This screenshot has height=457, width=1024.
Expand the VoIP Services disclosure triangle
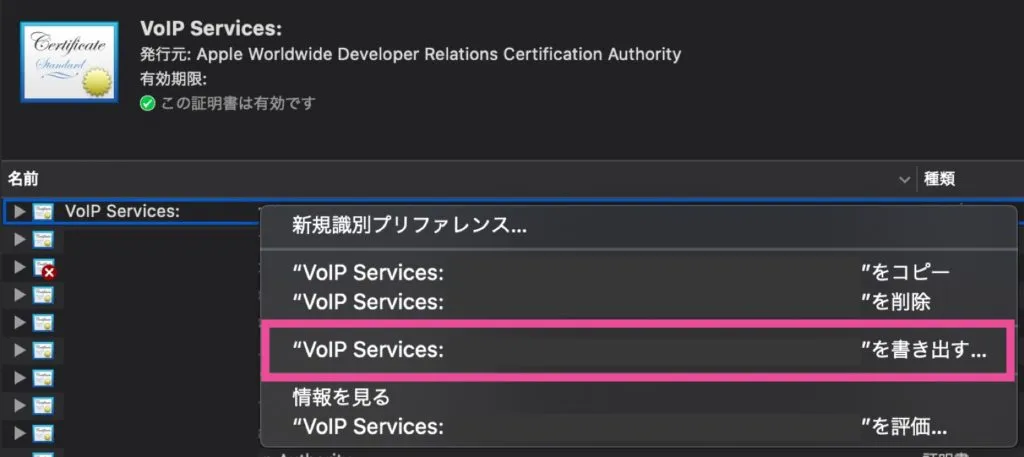[19, 211]
